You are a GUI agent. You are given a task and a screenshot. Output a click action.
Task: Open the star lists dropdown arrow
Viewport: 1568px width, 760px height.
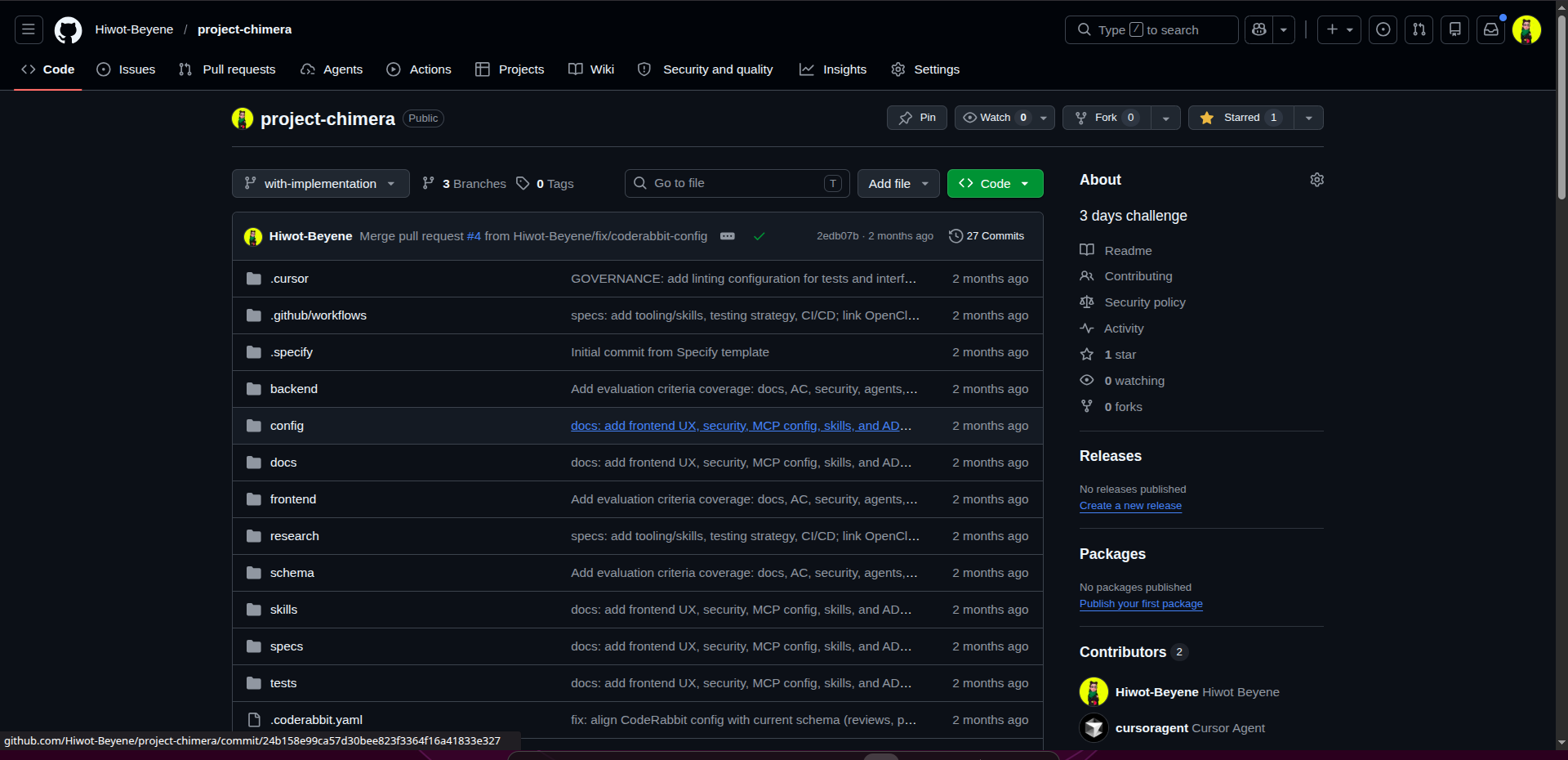[1308, 118]
